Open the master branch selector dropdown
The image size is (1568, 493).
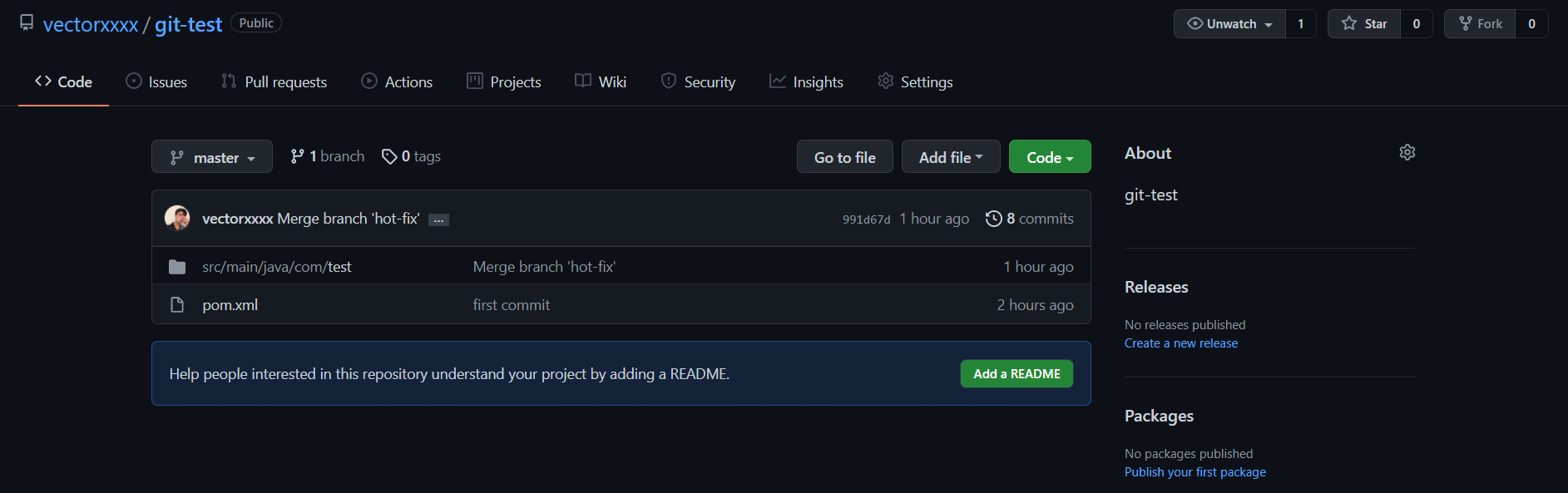coord(212,157)
